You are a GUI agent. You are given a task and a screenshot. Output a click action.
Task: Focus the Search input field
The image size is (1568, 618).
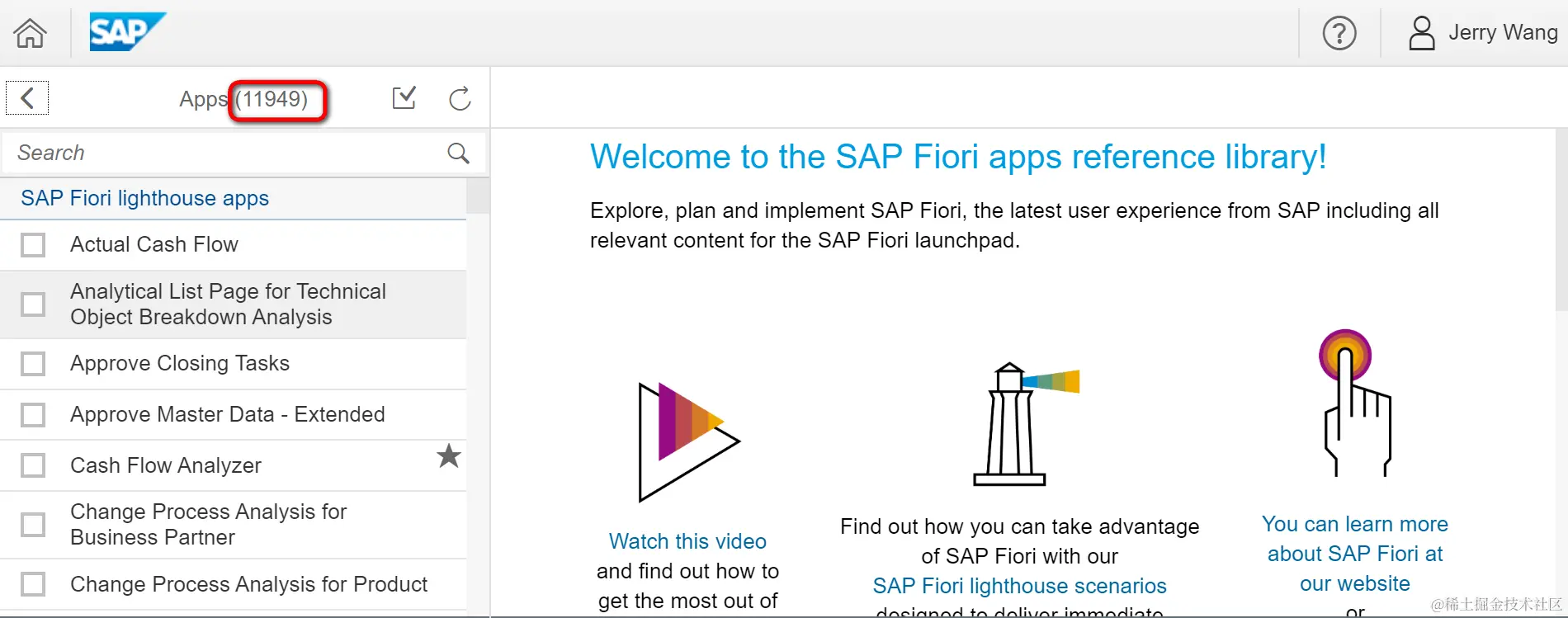[x=227, y=153]
